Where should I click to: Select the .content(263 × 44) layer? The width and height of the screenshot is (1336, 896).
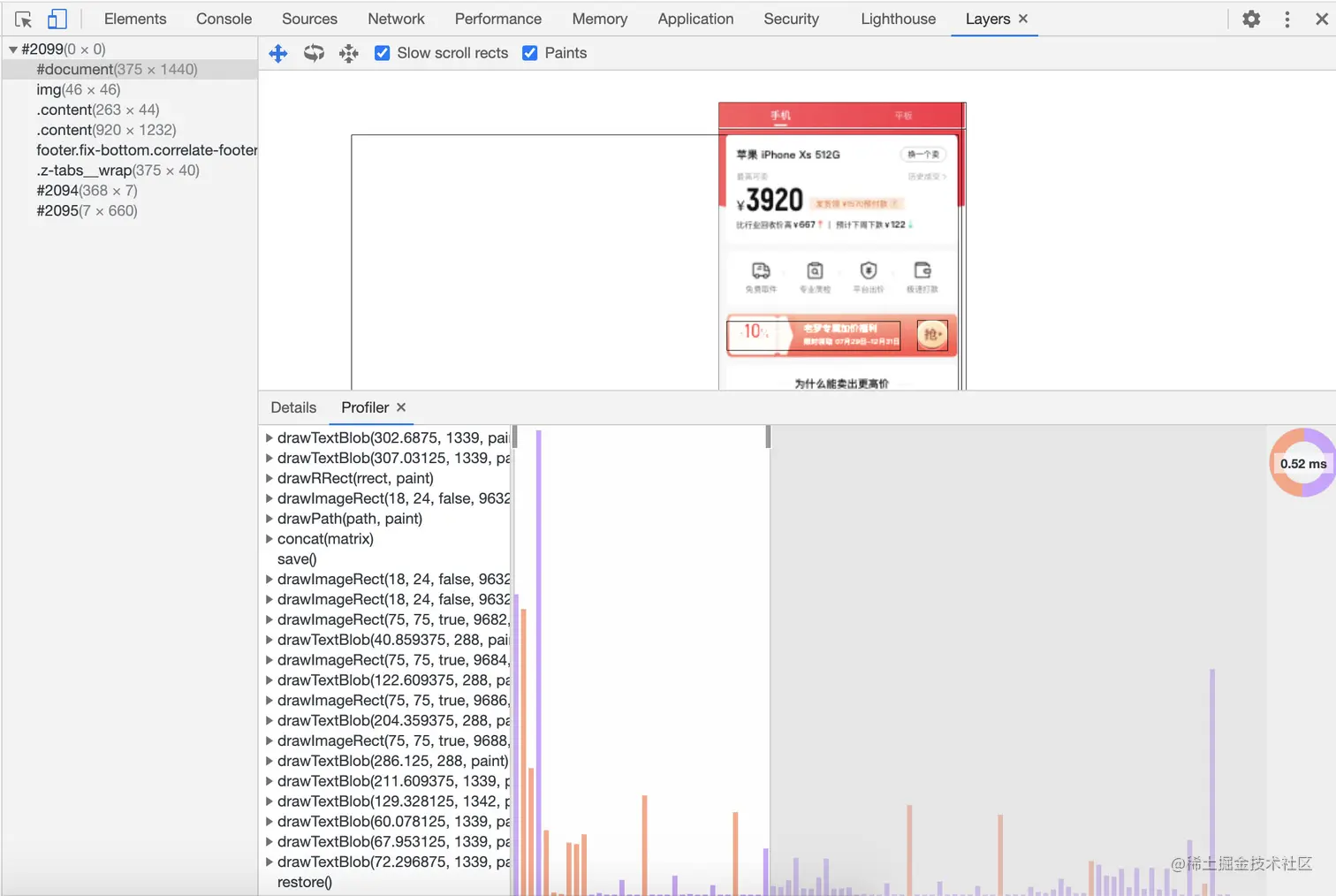(130, 110)
